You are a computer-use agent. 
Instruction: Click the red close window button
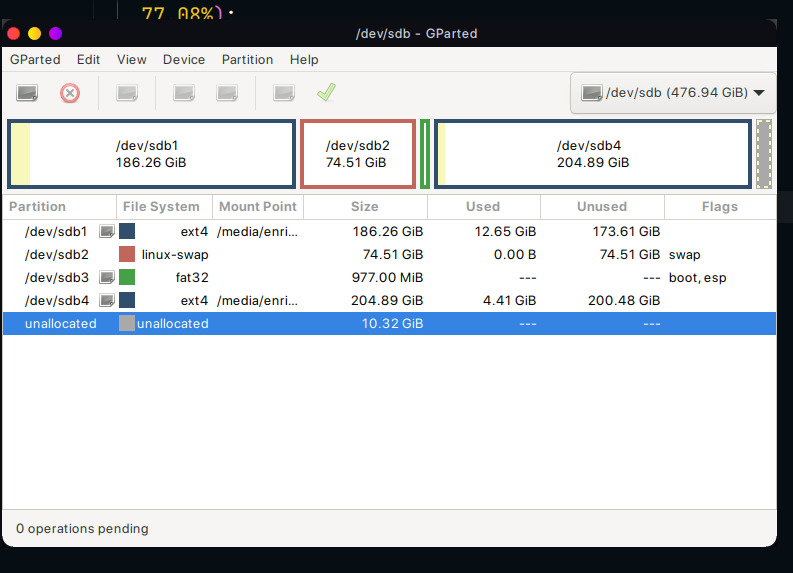tap(13, 33)
